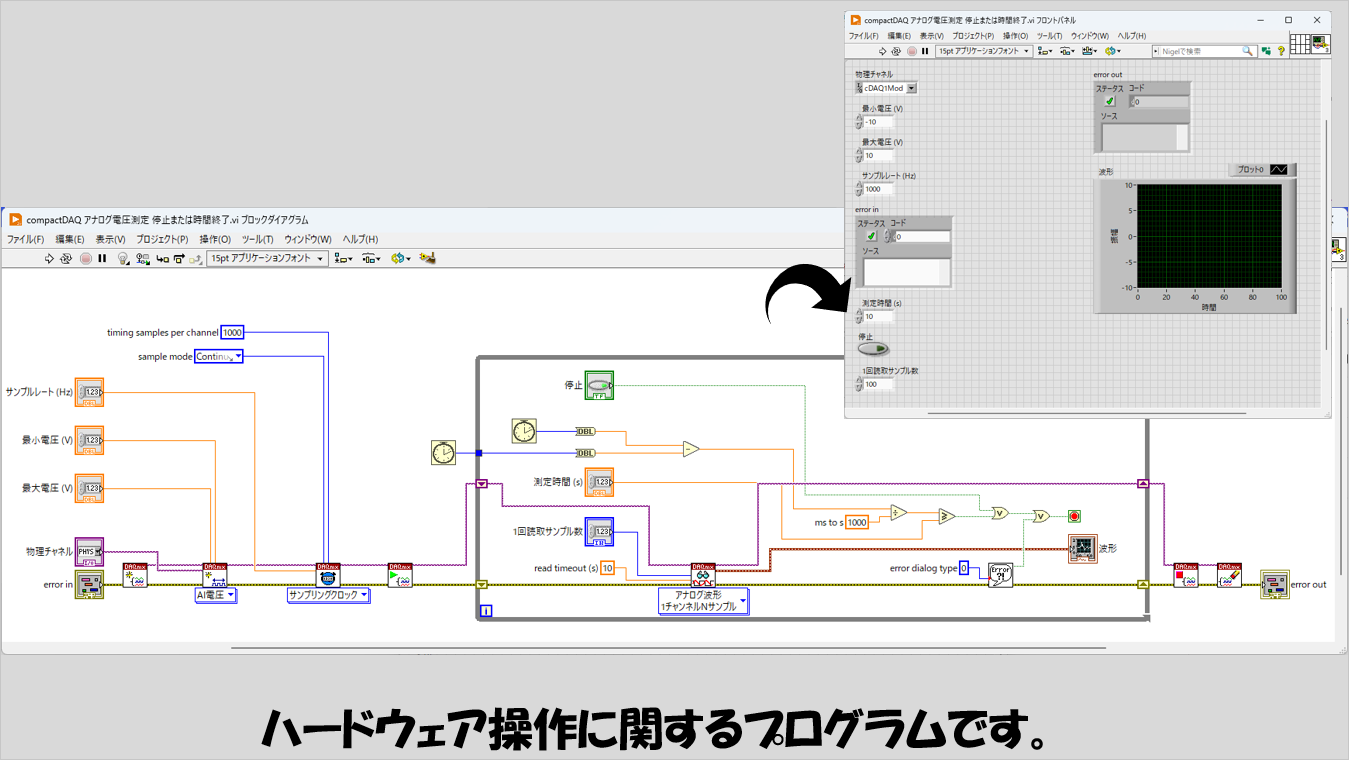Open 操作(O) menu in block diagram
Viewport: 1349px width, 760px height.
tap(215, 239)
